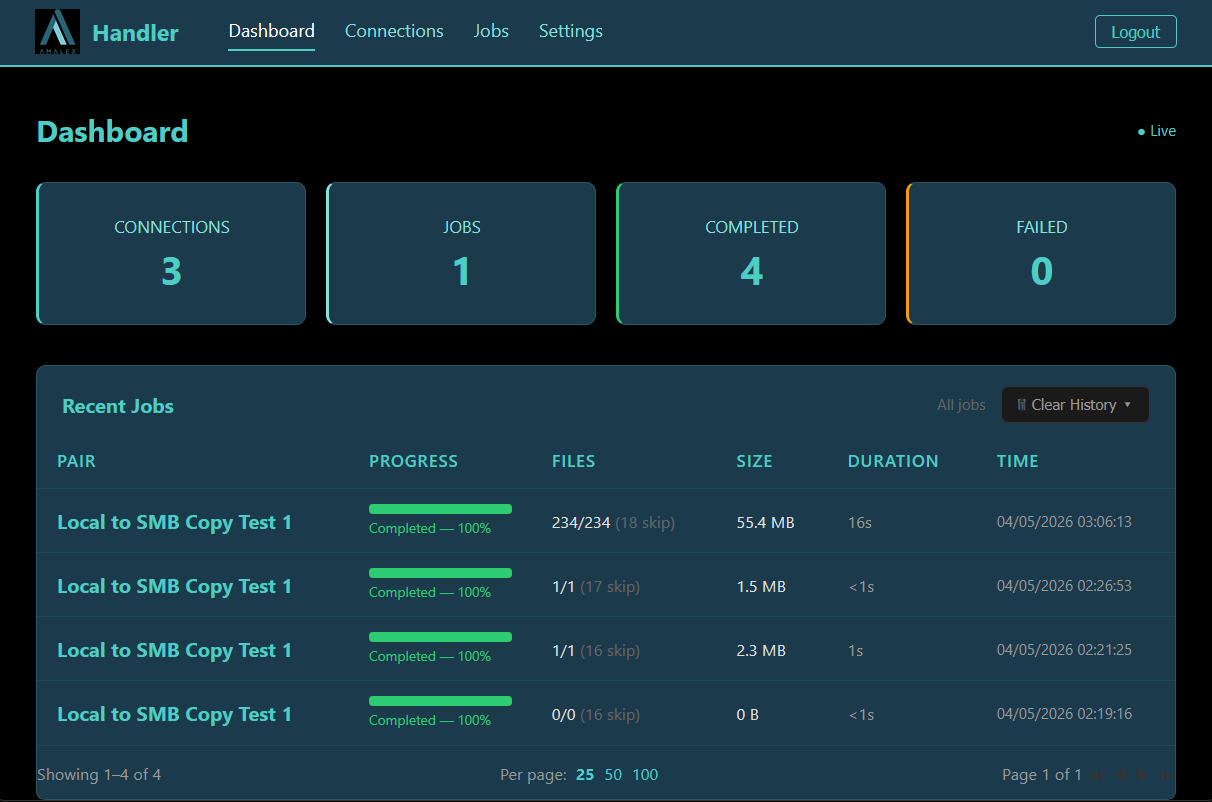Image resolution: width=1212 pixels, height=802 pixels.
Task: Click the Handler brand title
Action: pyautogui.click(x=135, y=33)
